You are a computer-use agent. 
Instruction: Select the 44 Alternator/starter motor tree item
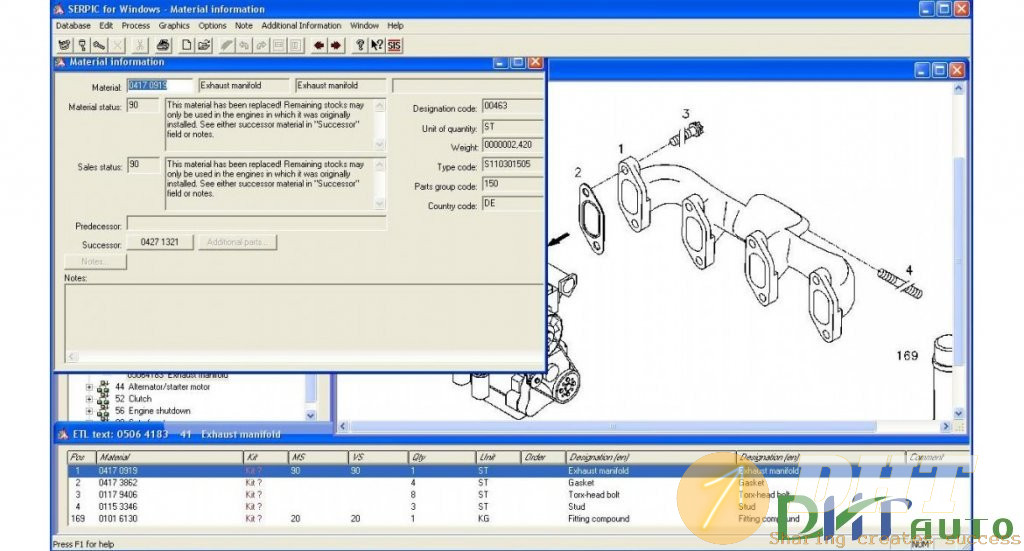click(x=163, y=387)
